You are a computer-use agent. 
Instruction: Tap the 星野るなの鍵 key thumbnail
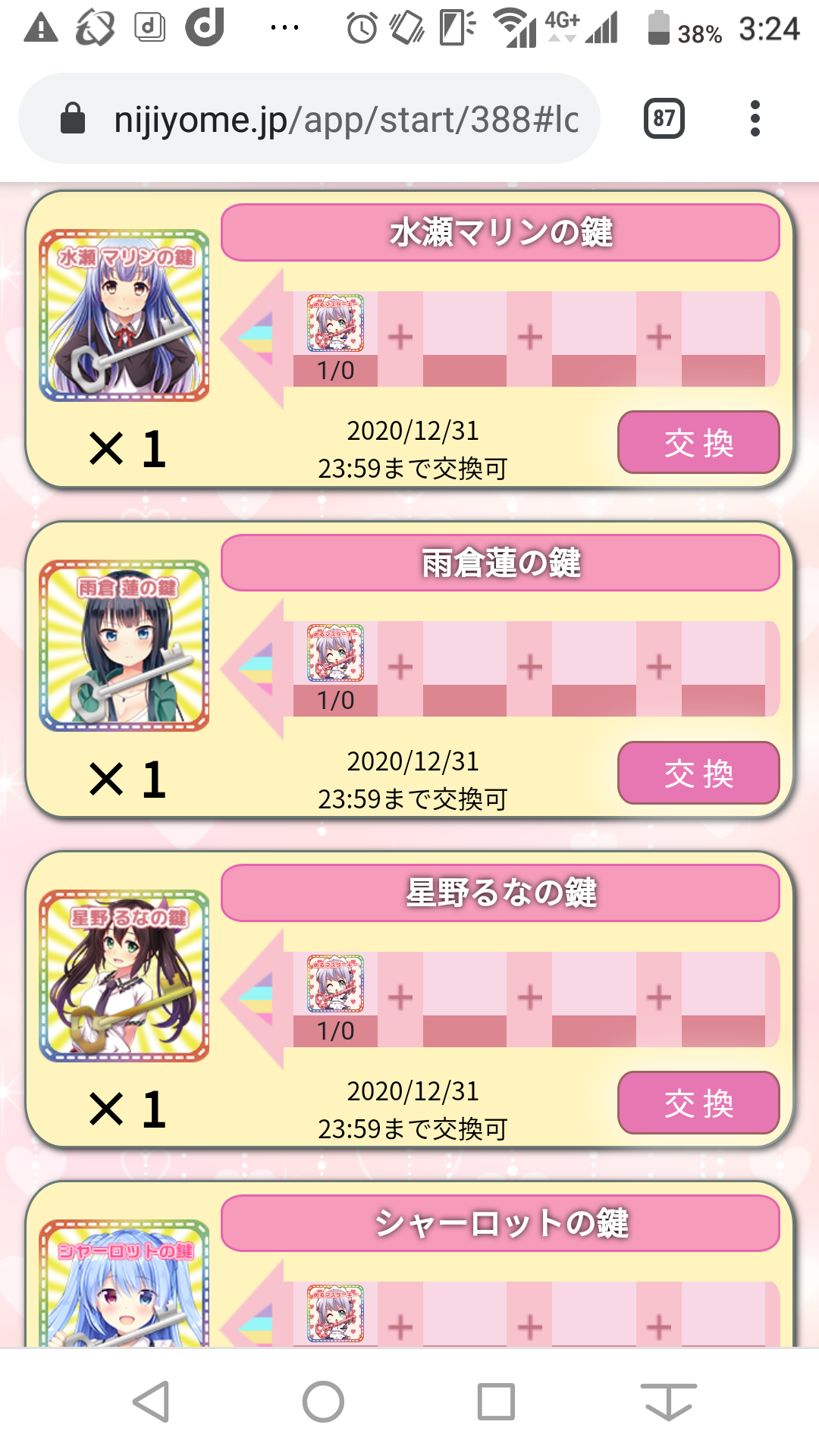tap(124, 976)
